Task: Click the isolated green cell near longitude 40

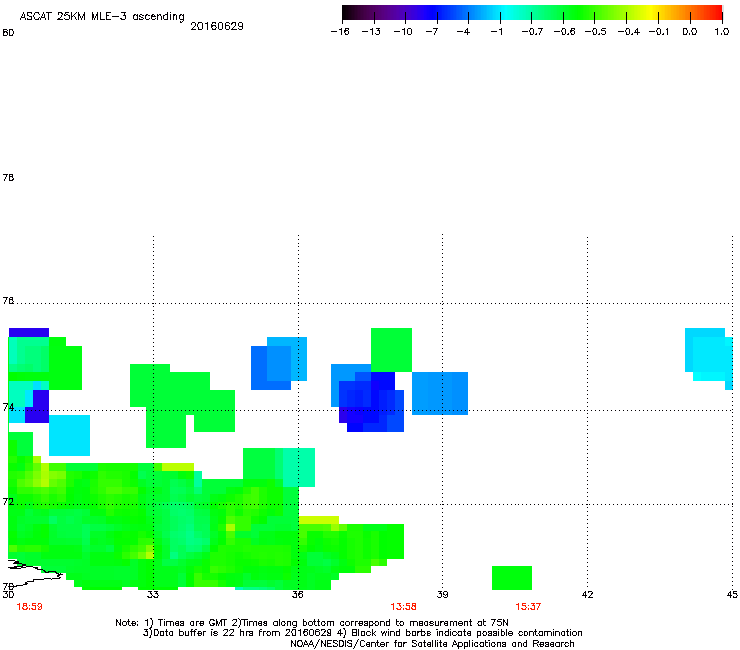Action: (x=512, y=578)
